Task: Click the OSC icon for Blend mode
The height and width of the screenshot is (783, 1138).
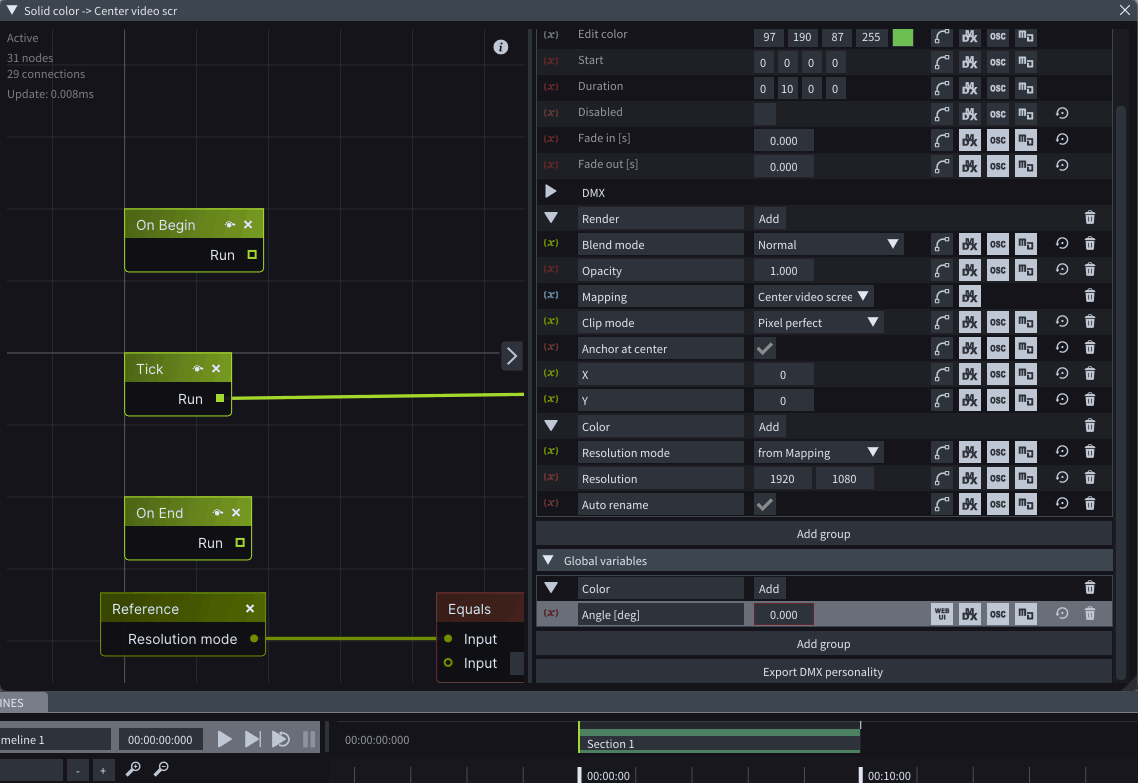Action: pyautogui.click(x=997, y=245)
